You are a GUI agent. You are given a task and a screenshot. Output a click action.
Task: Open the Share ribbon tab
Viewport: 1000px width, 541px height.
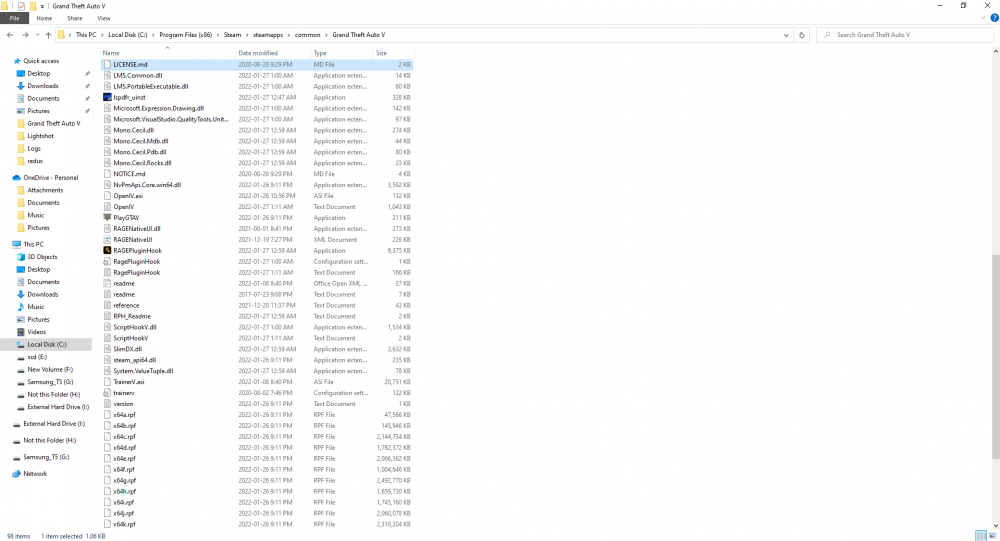(x=75, y=18)
